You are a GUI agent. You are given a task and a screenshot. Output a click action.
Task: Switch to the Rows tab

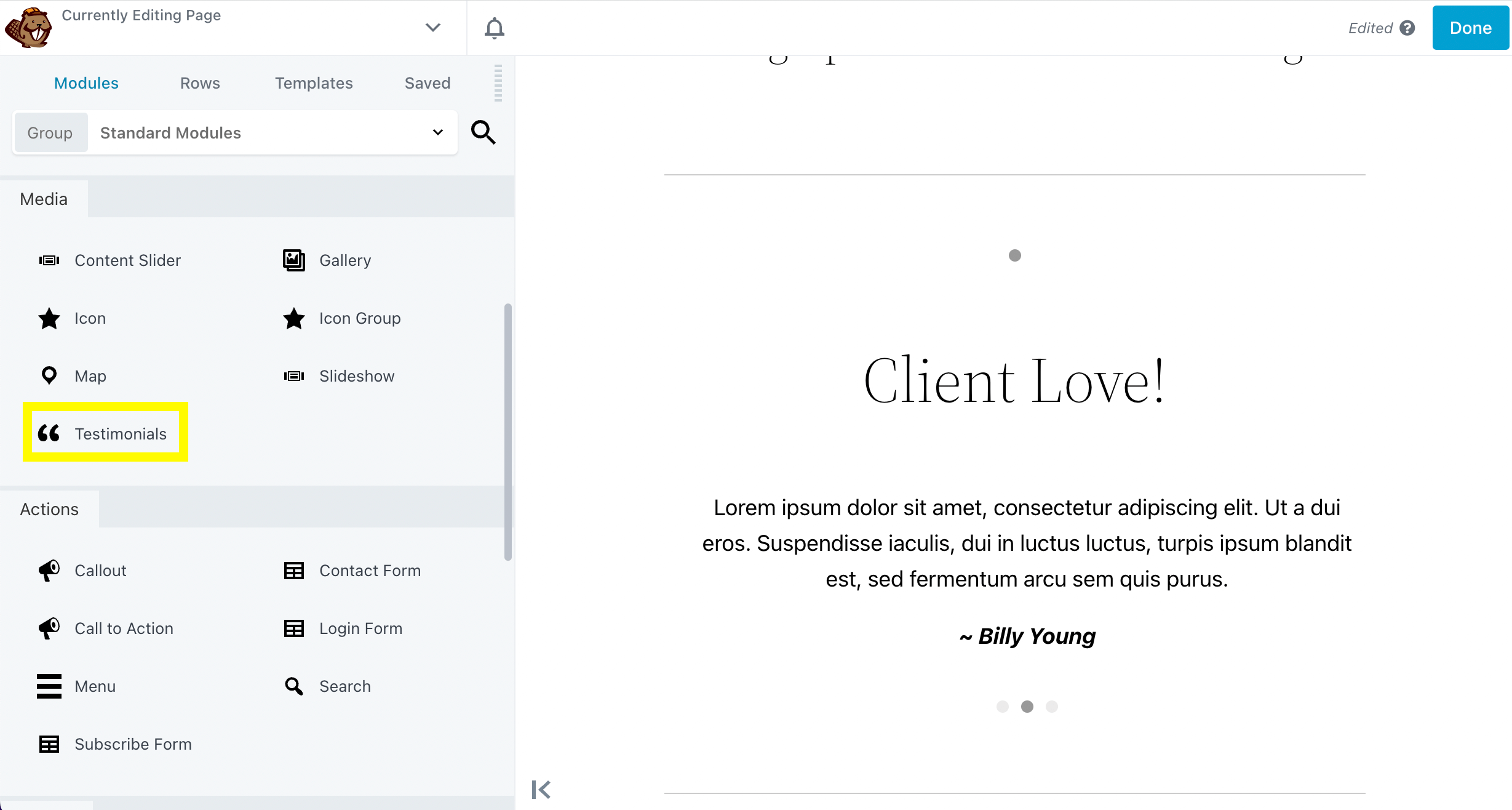(200, 83)
